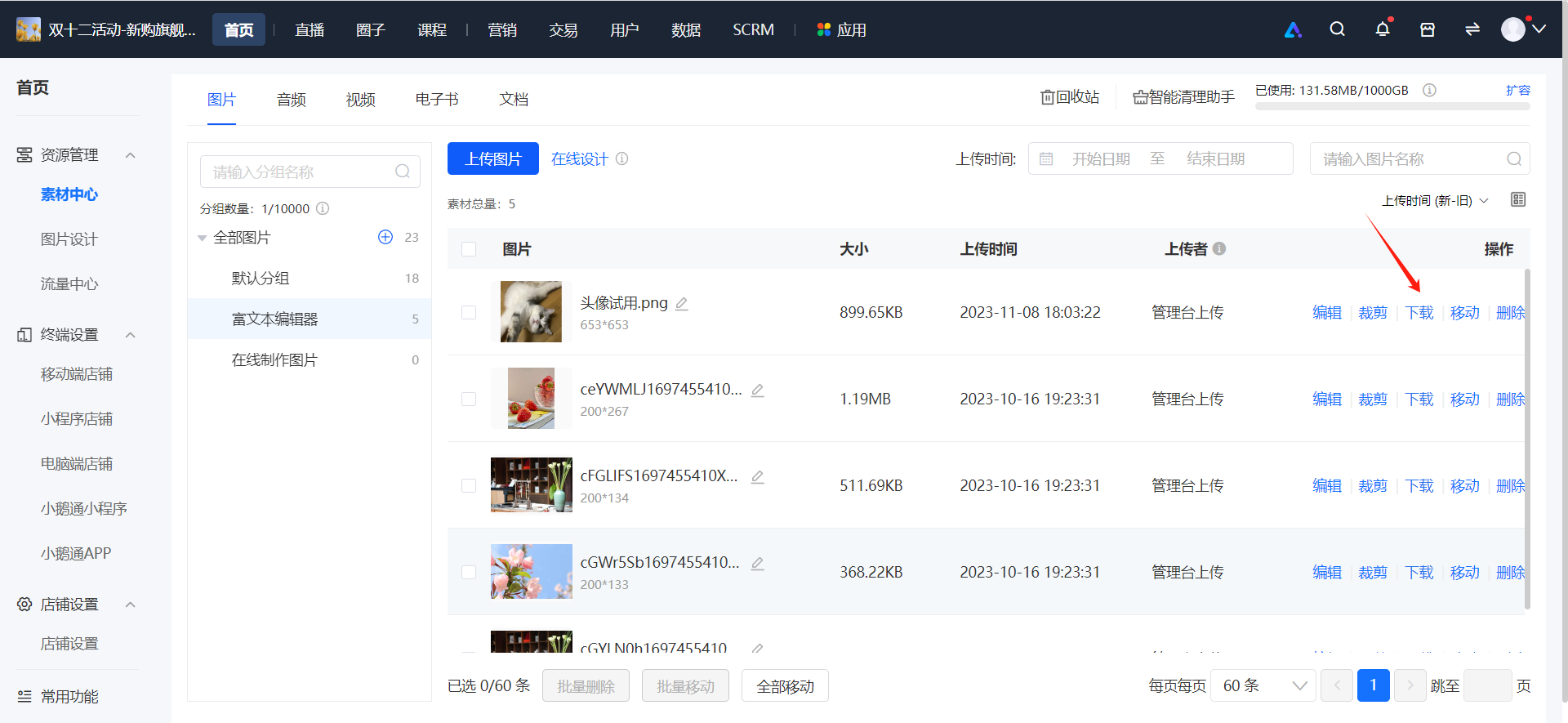Open 图片设计 in sidebar
This screenshot has height=723, width=1568.
pyautogui.click(x=69, y=239)
